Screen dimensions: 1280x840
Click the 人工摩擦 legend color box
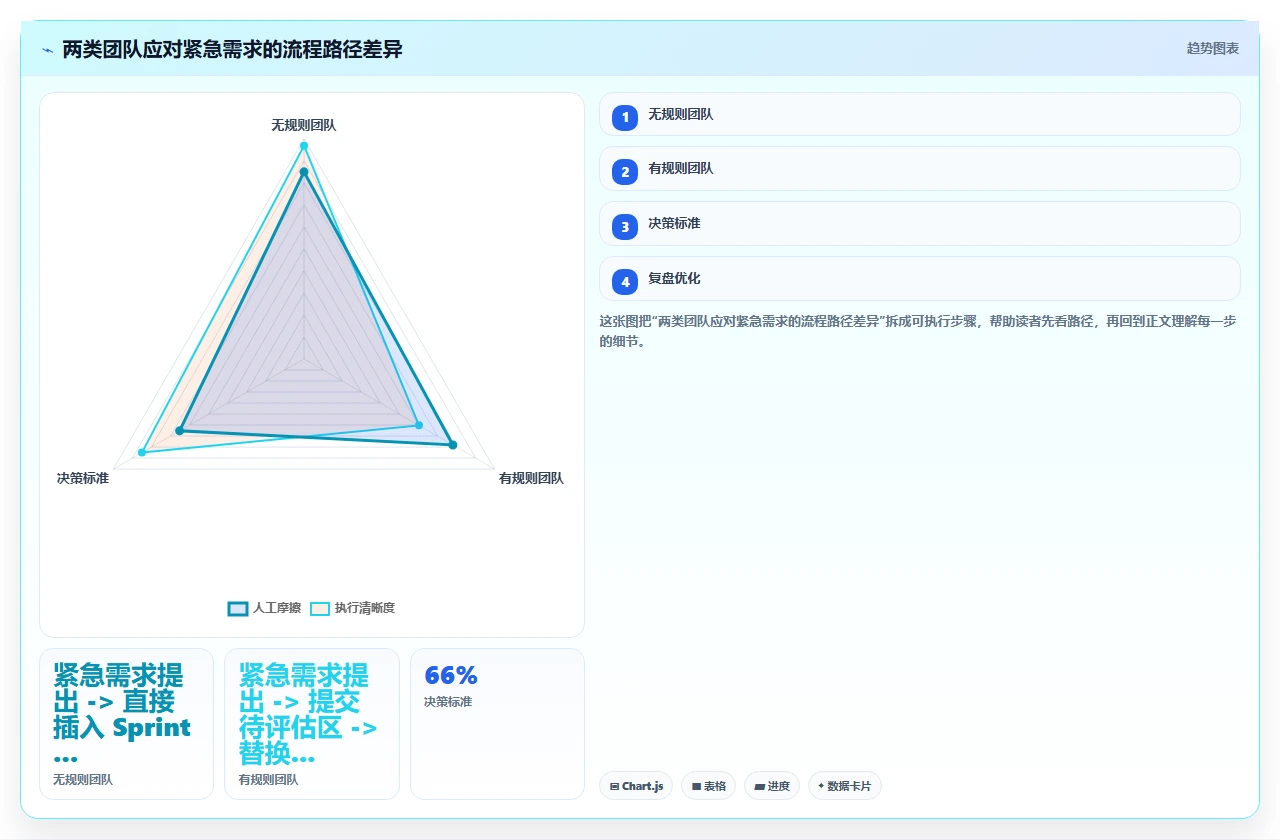tap(238, 608)
